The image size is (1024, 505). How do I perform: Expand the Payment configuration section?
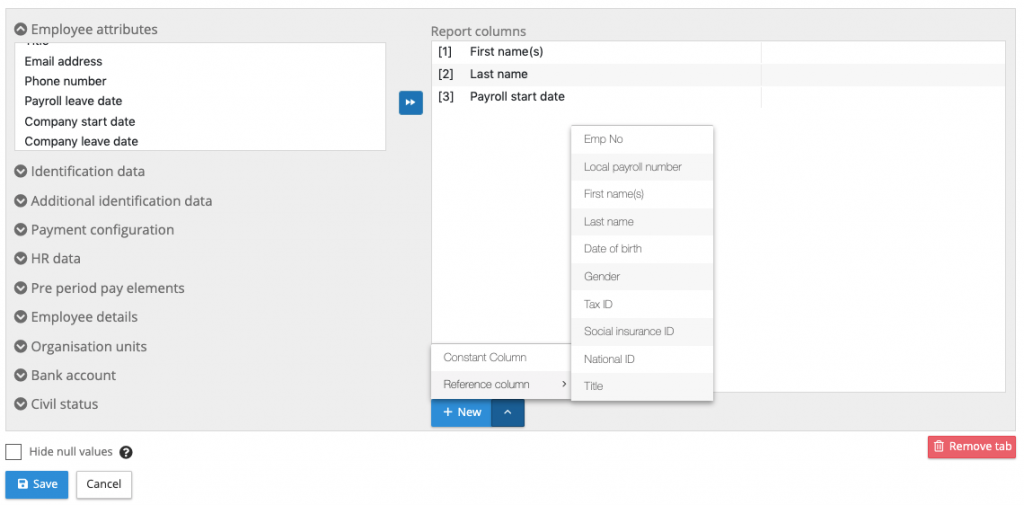click(21, 230)
